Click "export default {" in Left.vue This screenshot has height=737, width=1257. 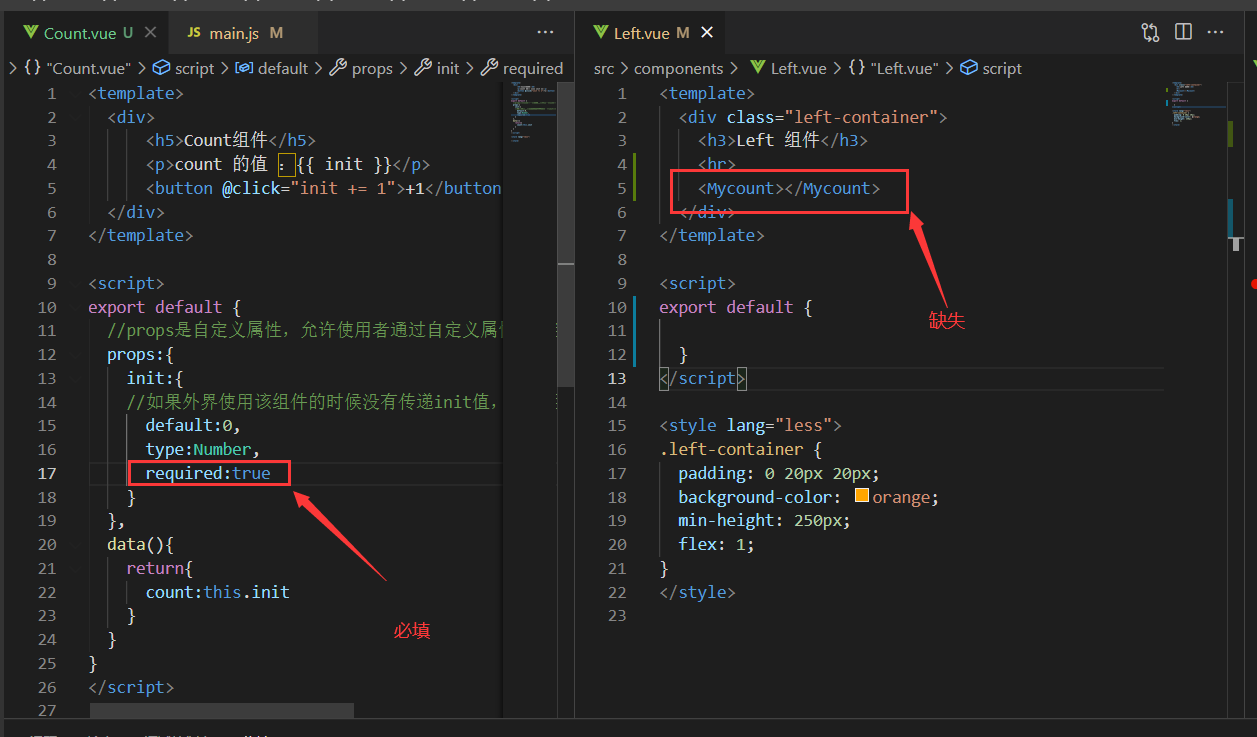point(735,307)
